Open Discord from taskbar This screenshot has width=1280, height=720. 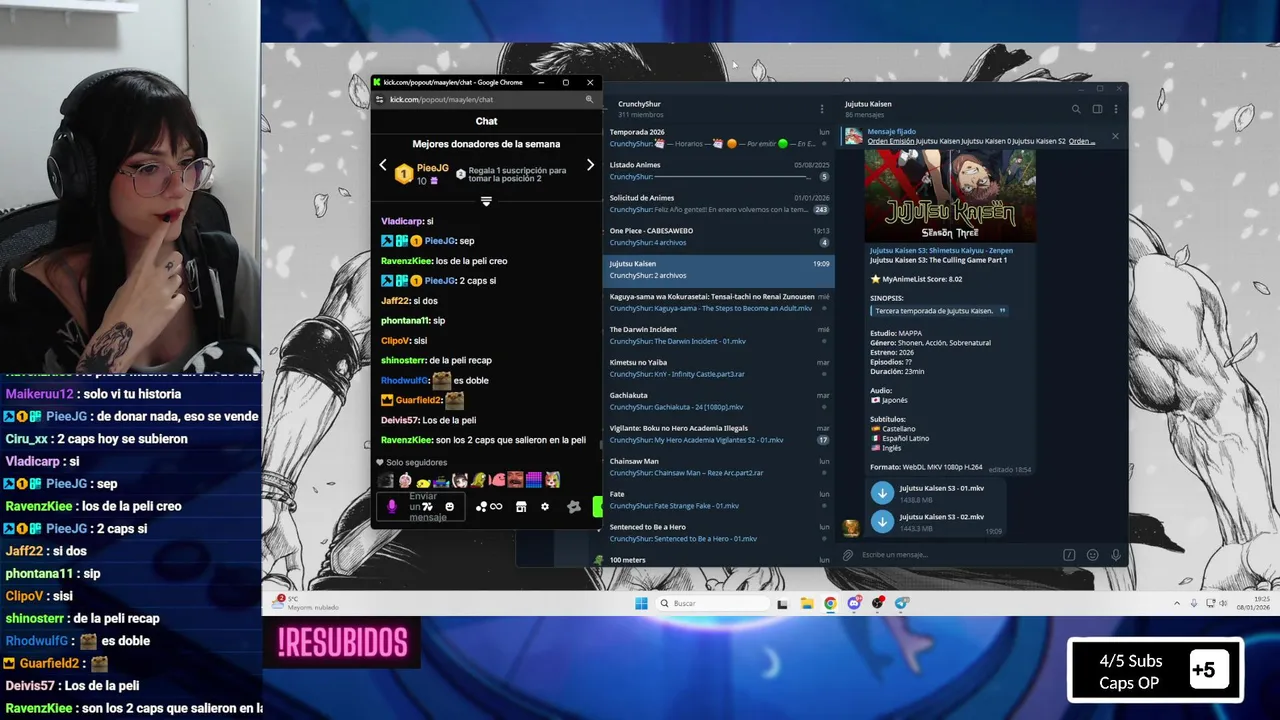click(x=854, y=603)
